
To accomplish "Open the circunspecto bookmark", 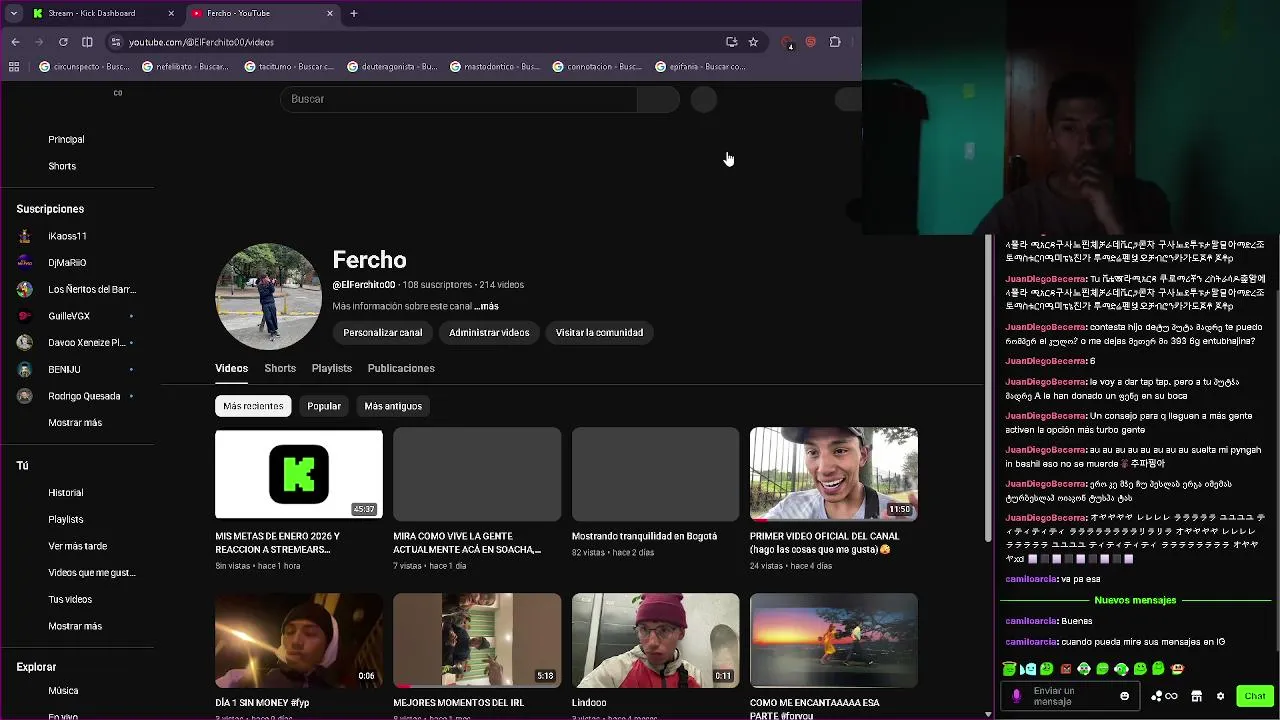I will (x=84, y=67).
